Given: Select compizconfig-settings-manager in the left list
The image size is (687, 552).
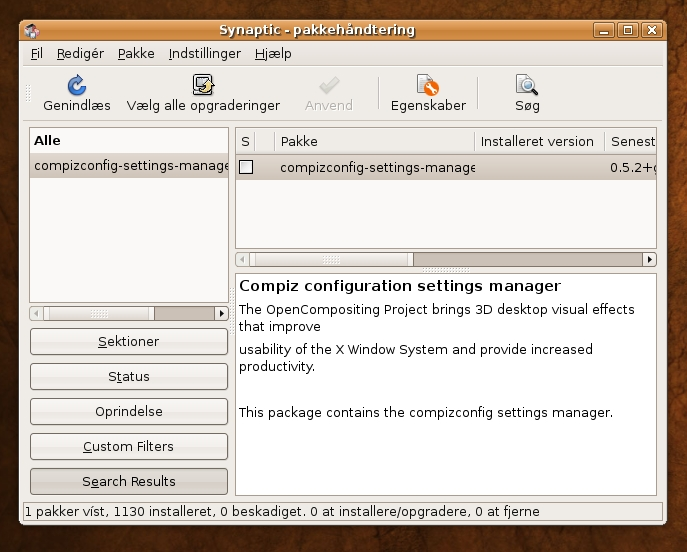Looking at the screenshot, I should click(x=130, y=166).
